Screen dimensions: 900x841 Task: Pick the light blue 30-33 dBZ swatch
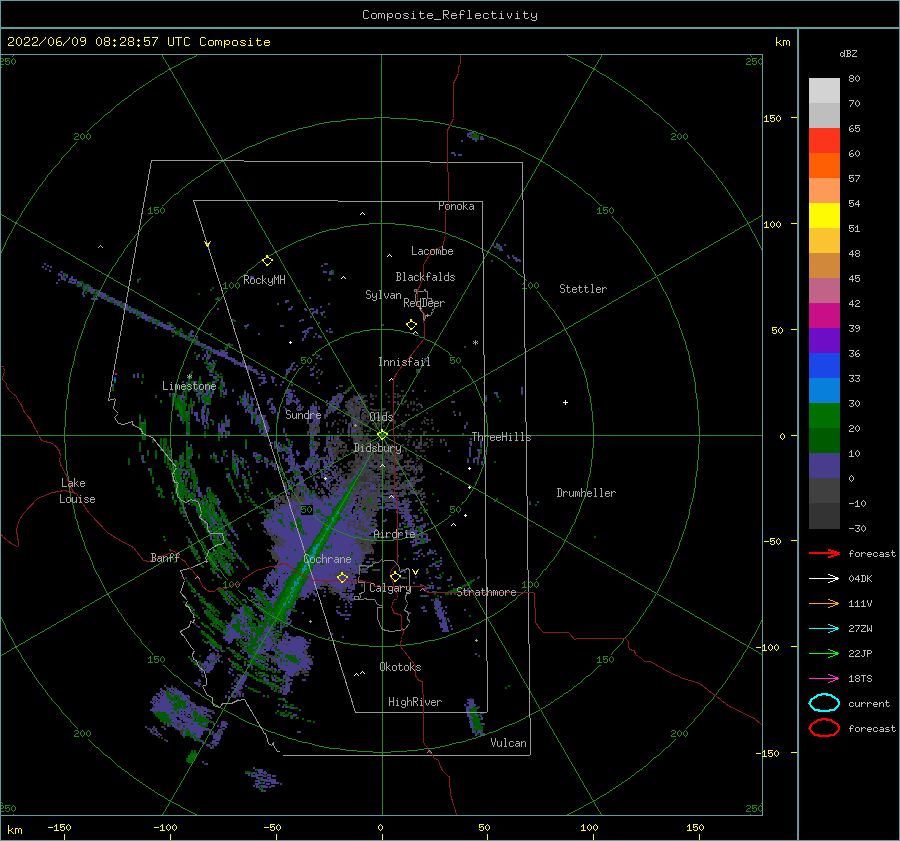(824, 391)
